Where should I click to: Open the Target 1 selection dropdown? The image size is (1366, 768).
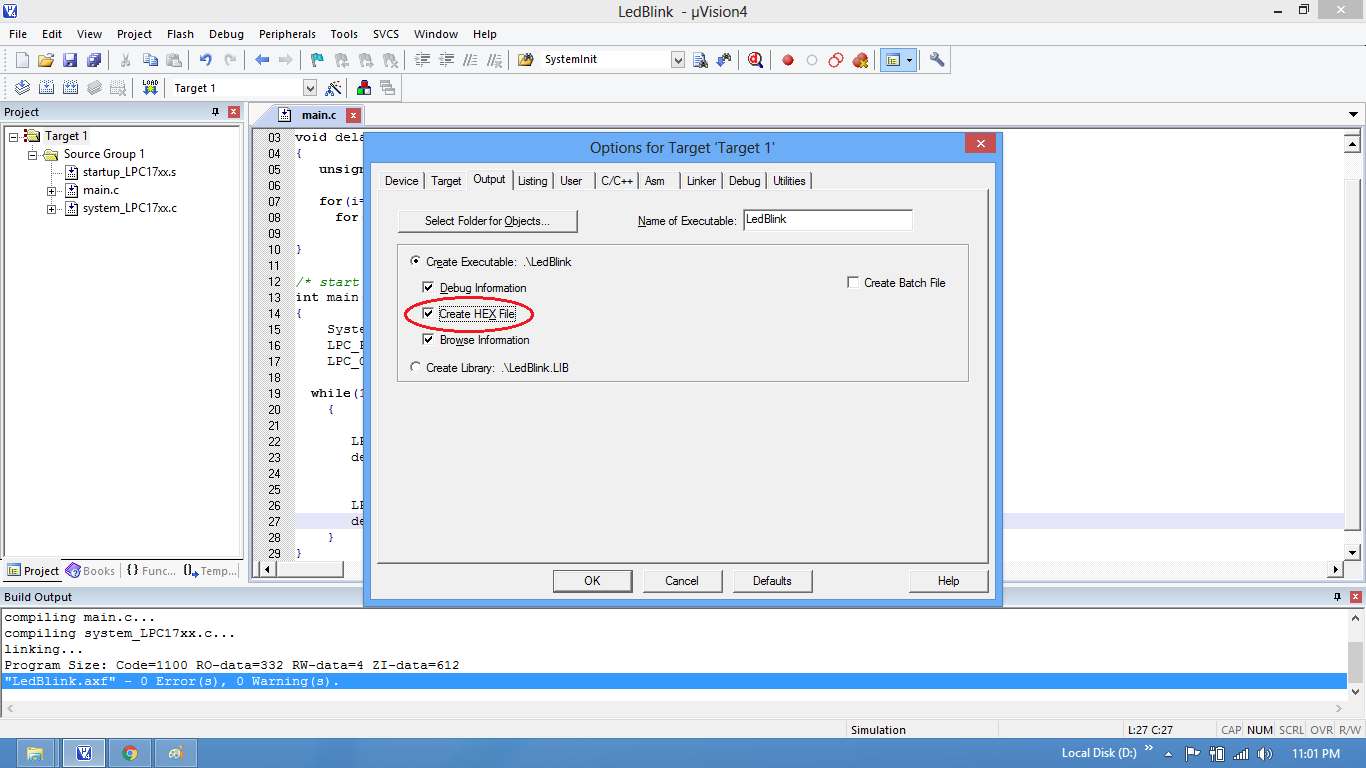click(309, 88)
